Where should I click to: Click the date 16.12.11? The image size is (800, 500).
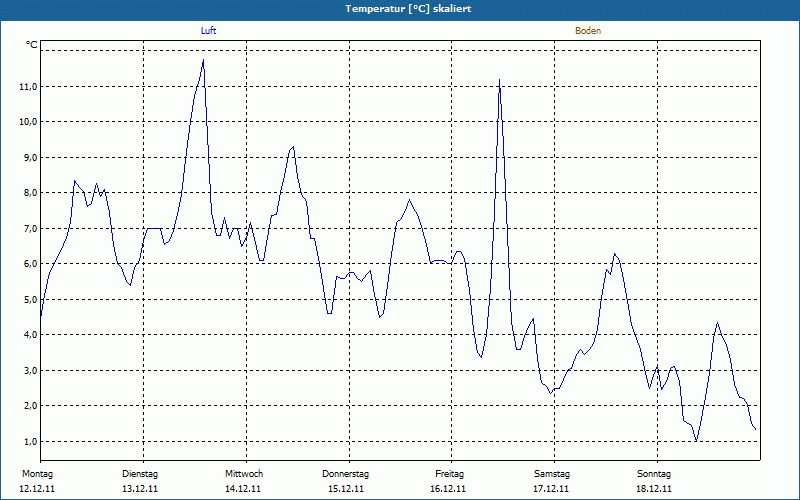pyautogui.click(x=448, y=489)
